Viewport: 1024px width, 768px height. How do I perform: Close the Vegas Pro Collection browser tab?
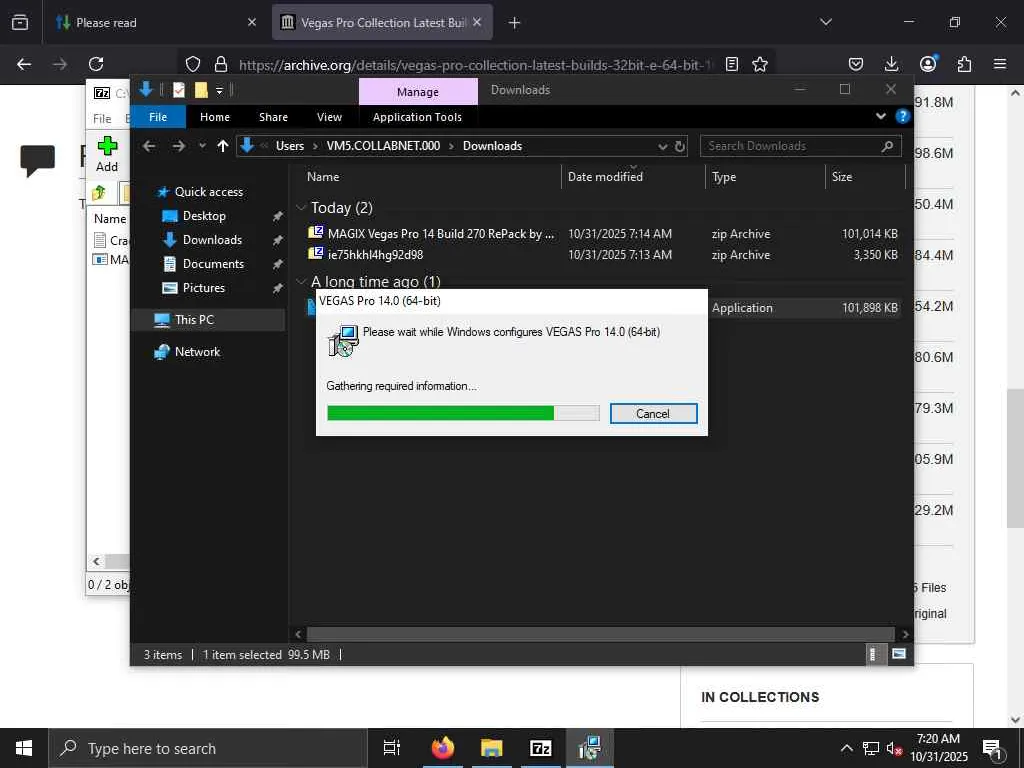click(477, 22)
